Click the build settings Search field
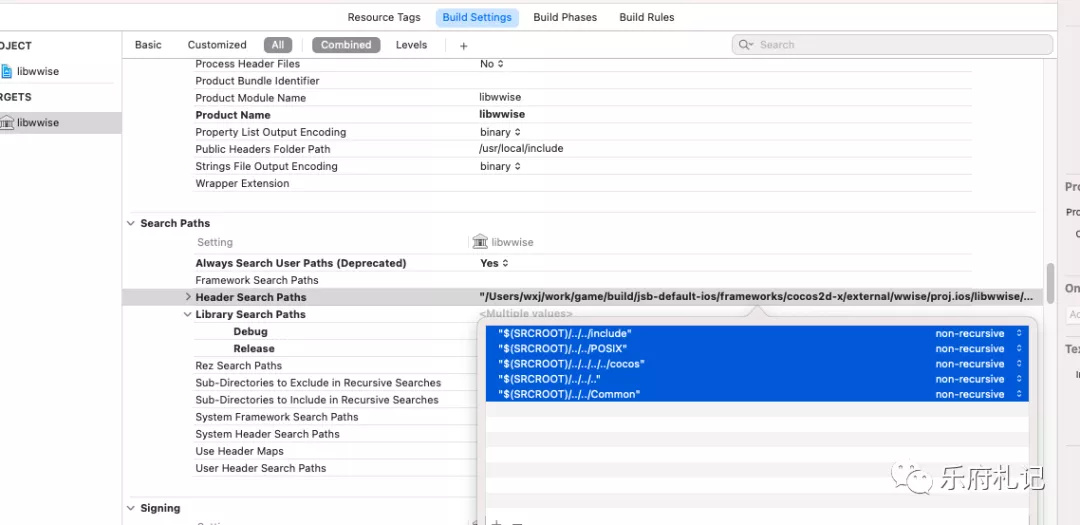Screen dimensions: 1080x525 [892, 45]
